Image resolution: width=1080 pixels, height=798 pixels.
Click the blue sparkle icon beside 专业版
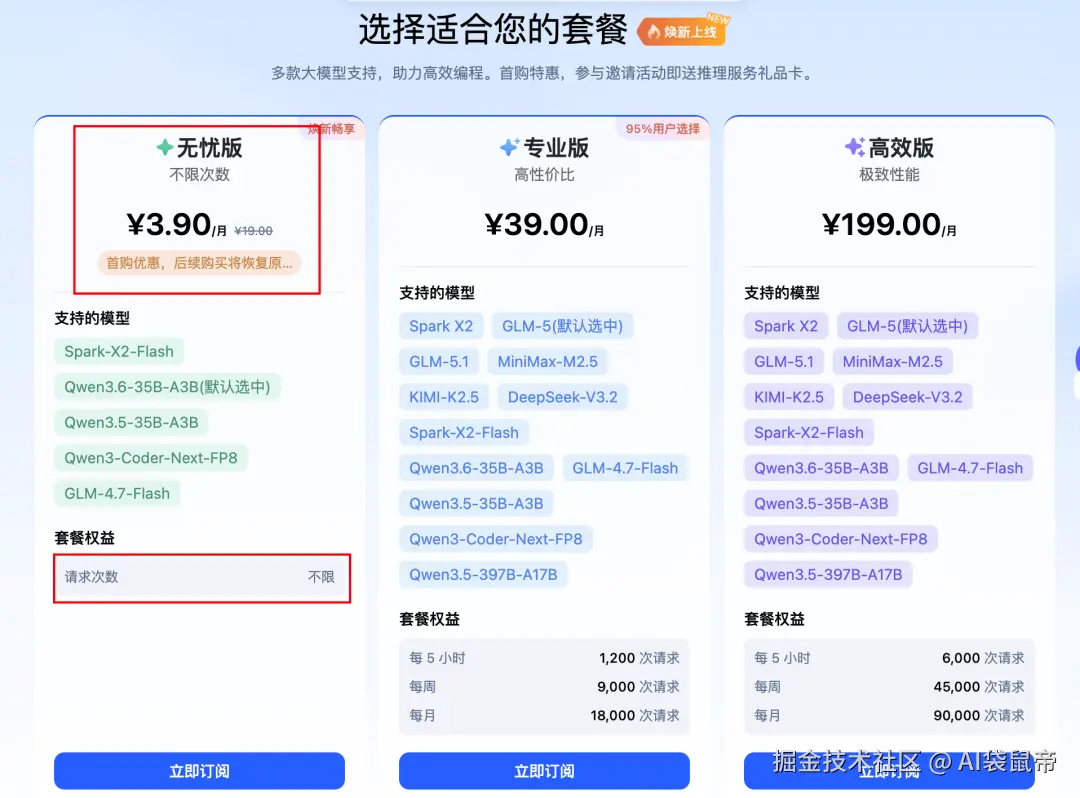(x=509, y=147)
